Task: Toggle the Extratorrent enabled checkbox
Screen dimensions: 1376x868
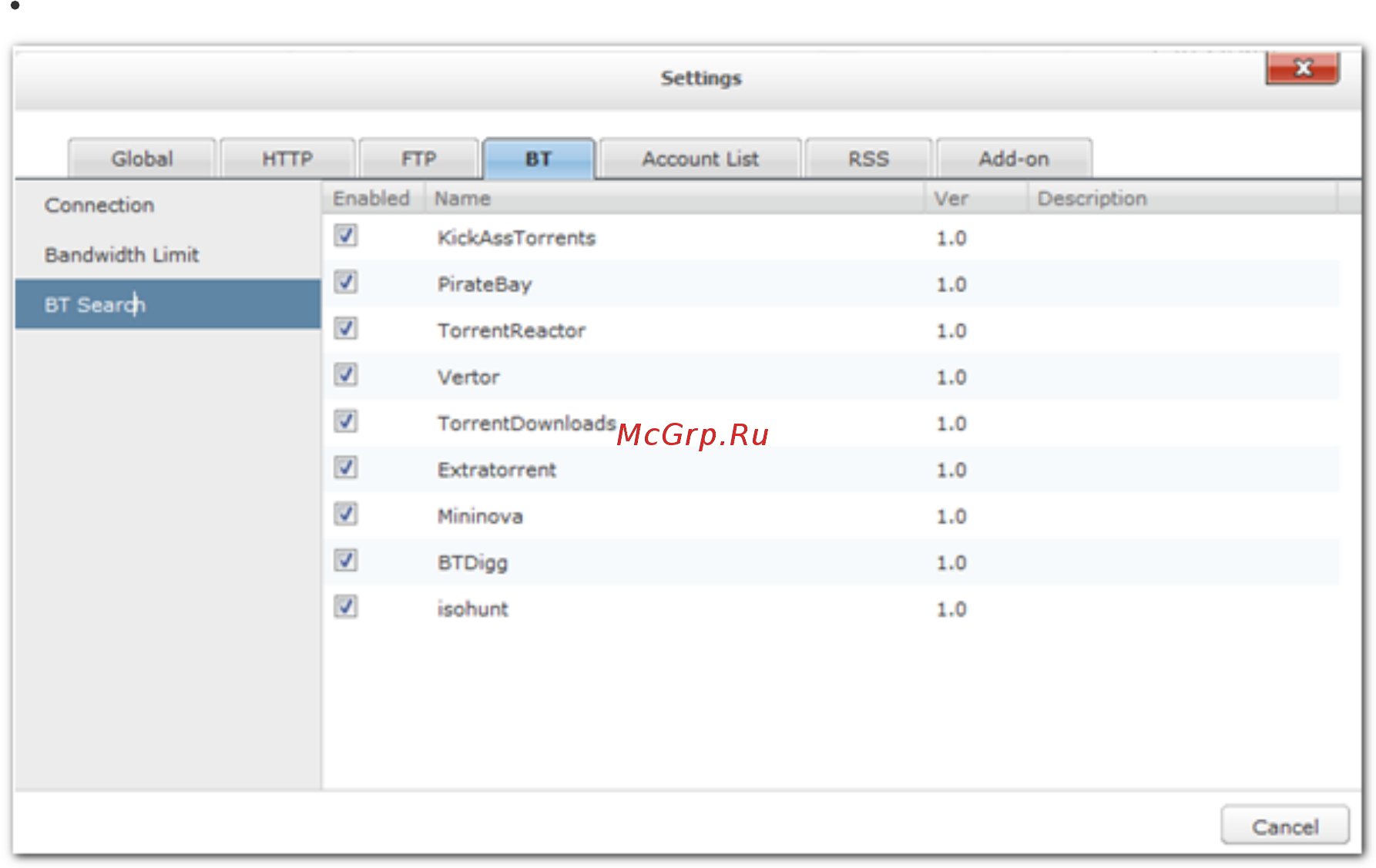Action: [346, 468]
